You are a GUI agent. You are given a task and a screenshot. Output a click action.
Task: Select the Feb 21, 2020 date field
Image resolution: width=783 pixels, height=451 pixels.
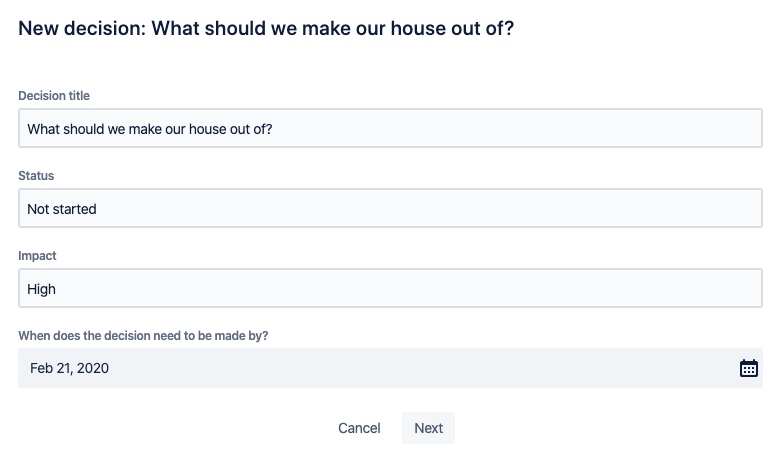point(391,368)
